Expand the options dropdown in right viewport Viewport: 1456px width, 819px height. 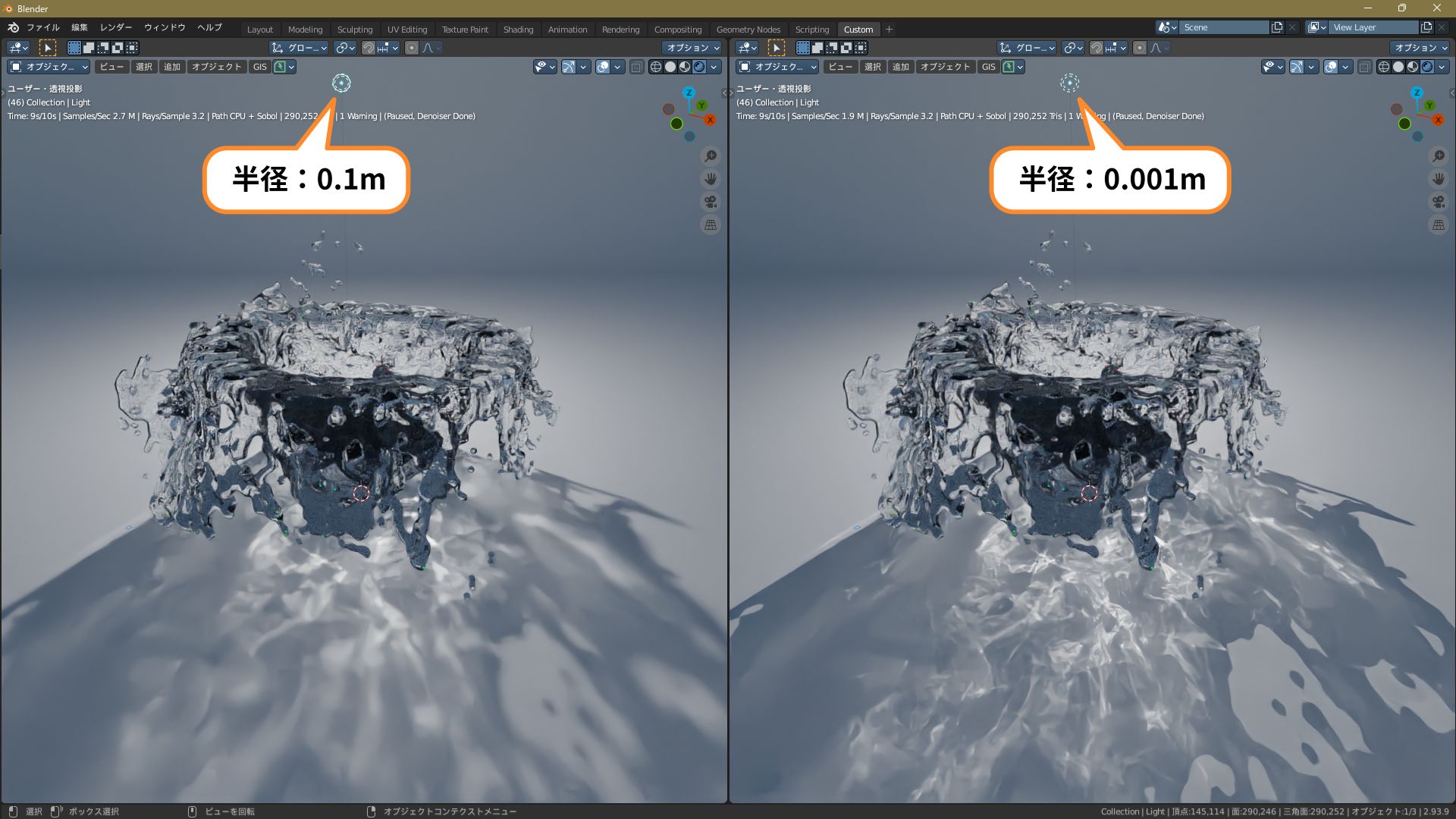pos(1420,48)
